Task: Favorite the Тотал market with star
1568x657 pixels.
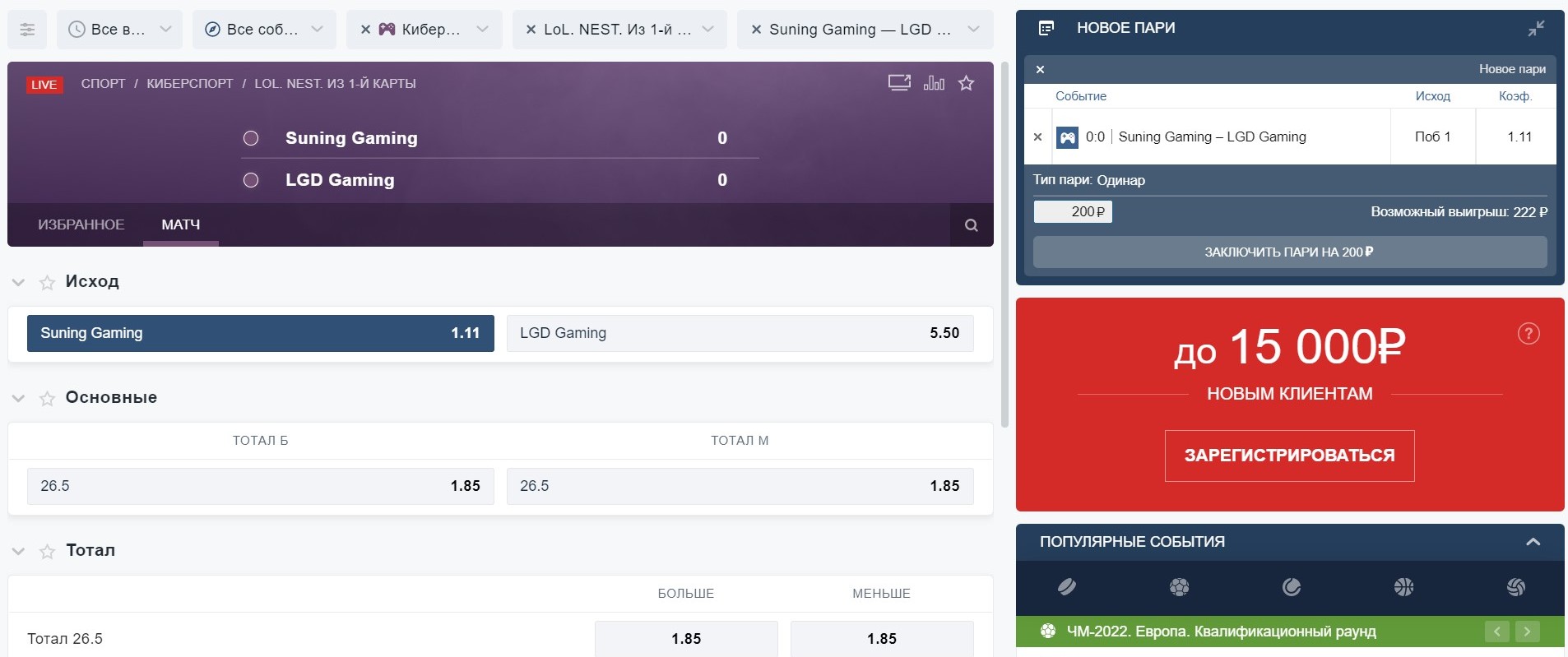Action: point(47,551)
